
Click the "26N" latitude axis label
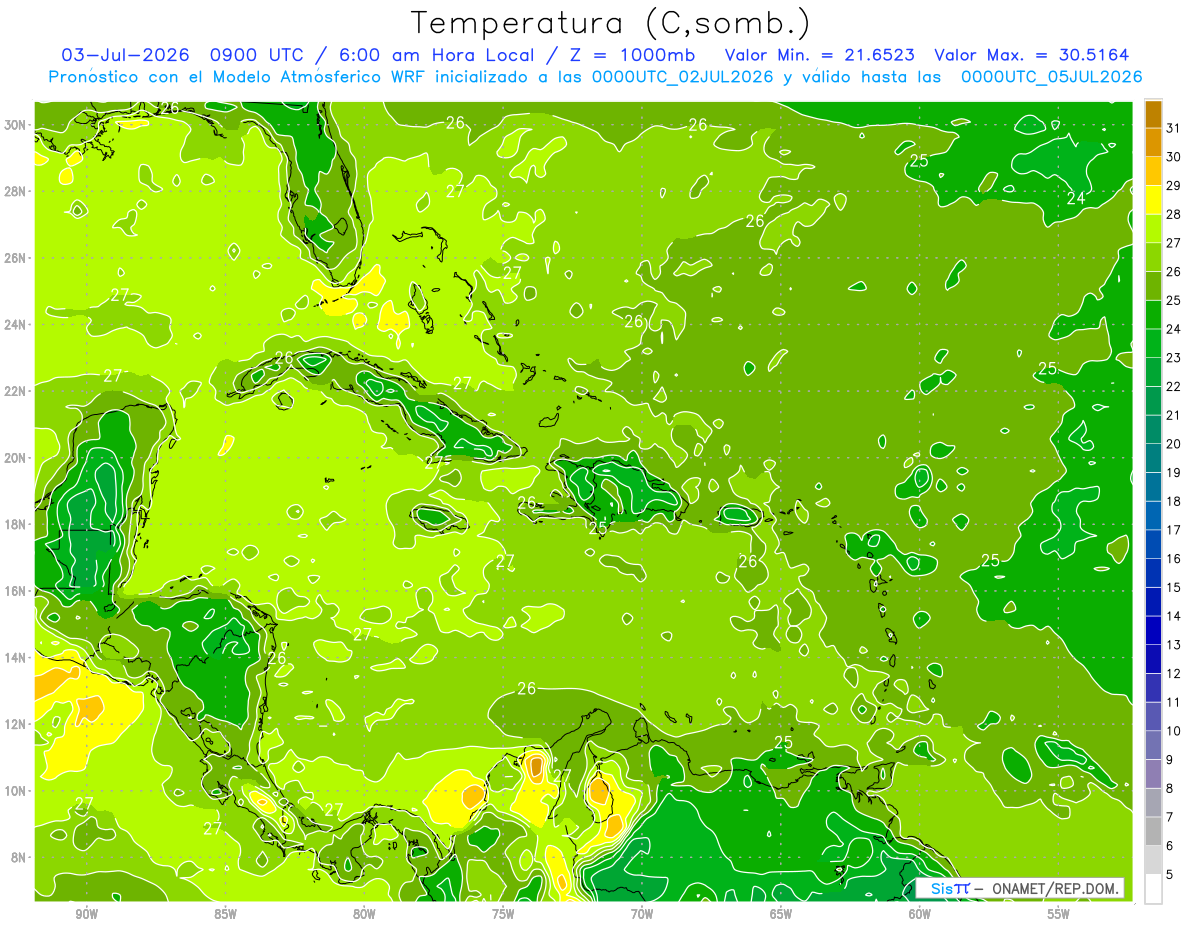click(x=17, y=258)
